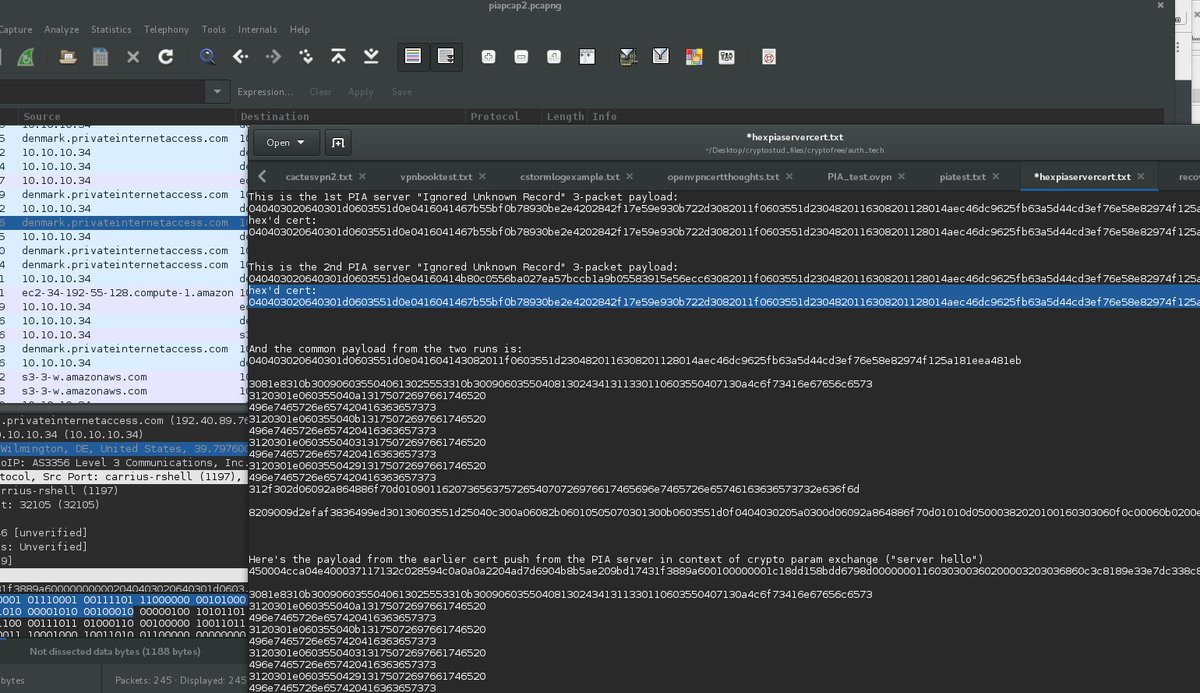Click the display filter input field
This screenshot has width=1200, height=693.
tap(102, 92)
